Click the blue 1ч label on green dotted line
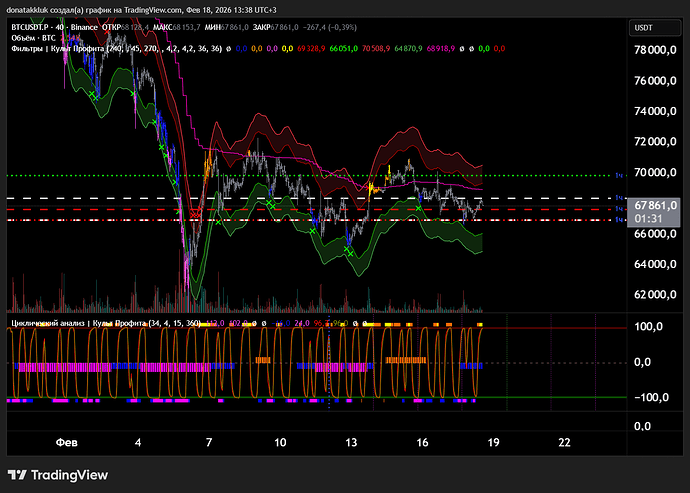The image size is (690, 493). [619, 175]
